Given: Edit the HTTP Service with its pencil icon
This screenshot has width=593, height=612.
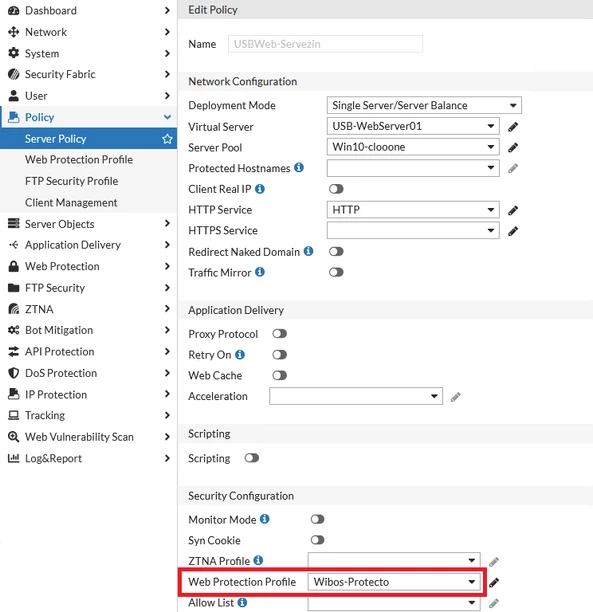Looking at the screenshot, I should tap(513, 211).
